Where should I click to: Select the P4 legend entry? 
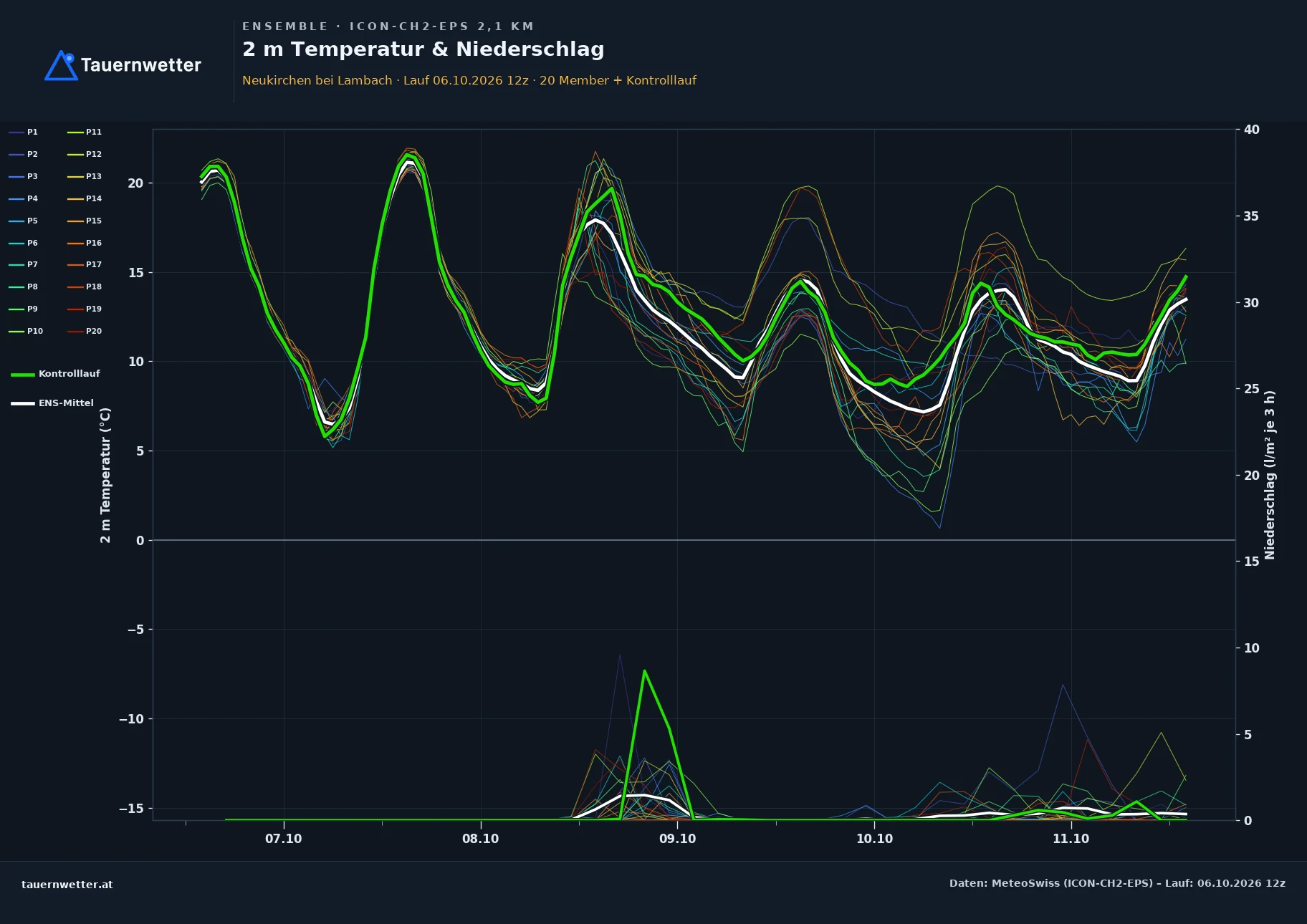(x=24, y=199)
